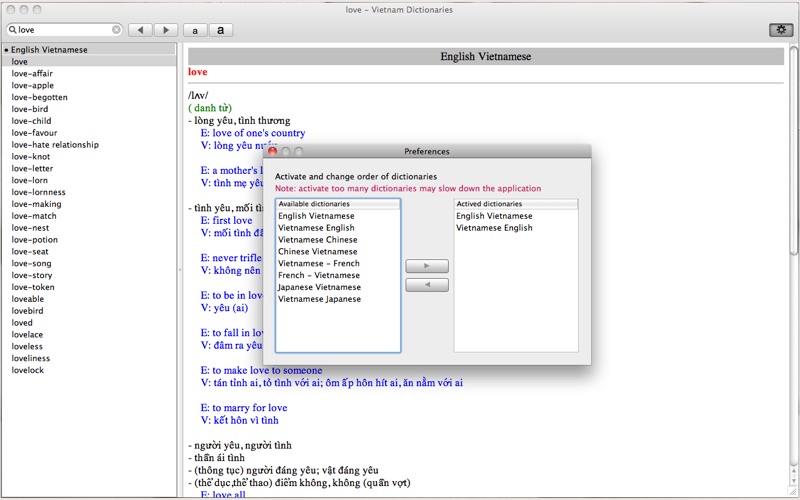Decrease font size with small 'a' button
800x500 pixels.
195,31
